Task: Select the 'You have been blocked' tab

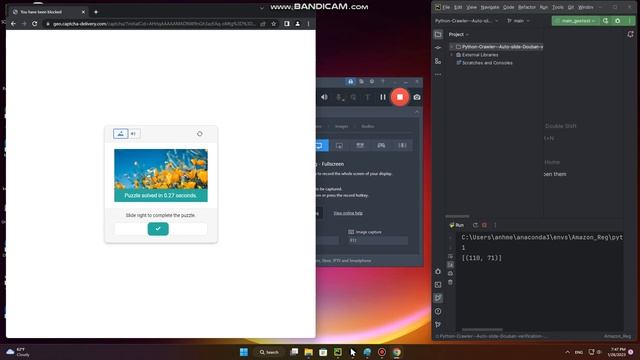Action: (x=48, y=12)
